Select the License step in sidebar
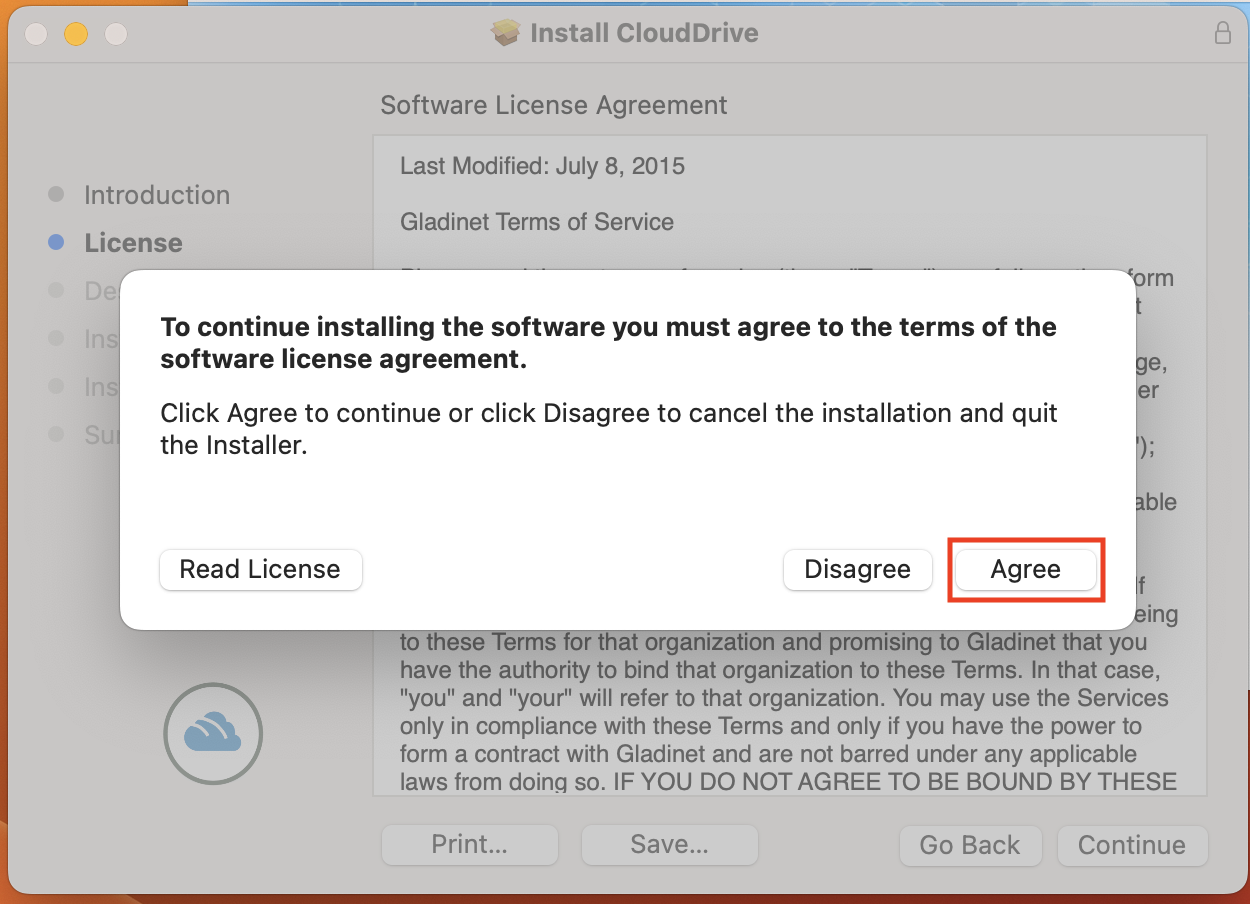Image resolution: width=1250 pixels, height=904 pixels. pos(133,243)
